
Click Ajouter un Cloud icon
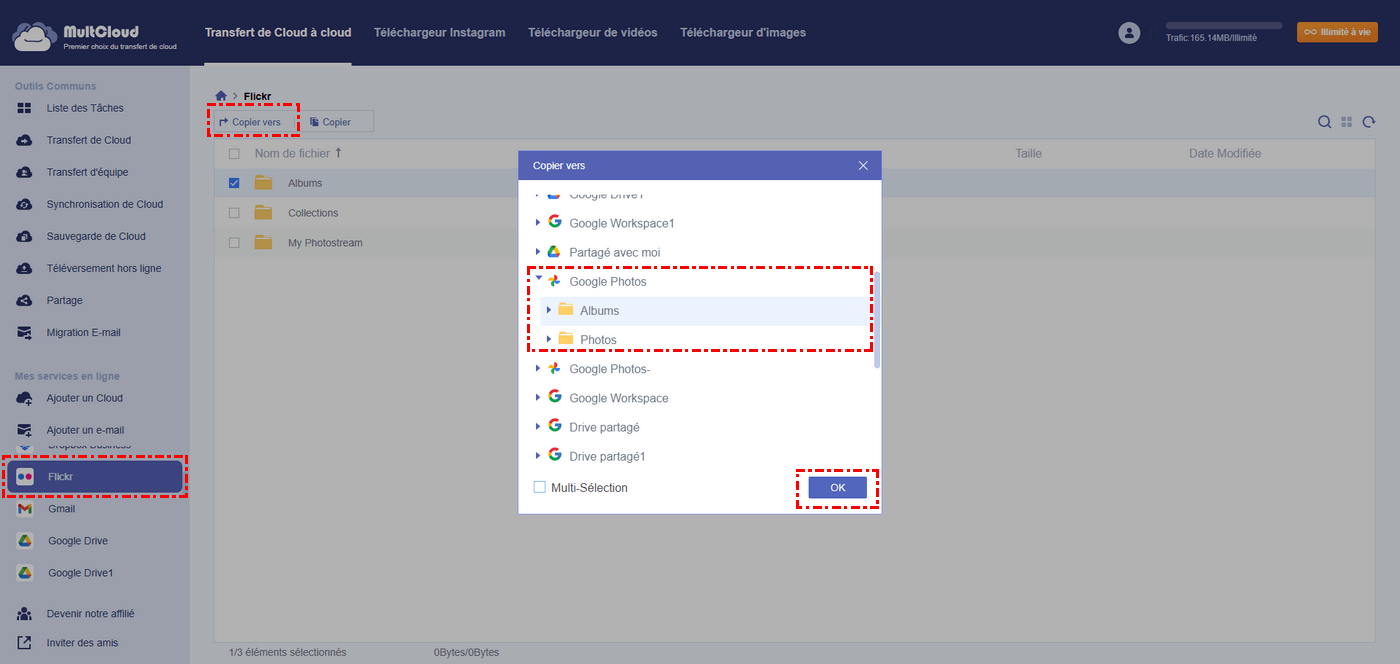click(x=25, y=398)
